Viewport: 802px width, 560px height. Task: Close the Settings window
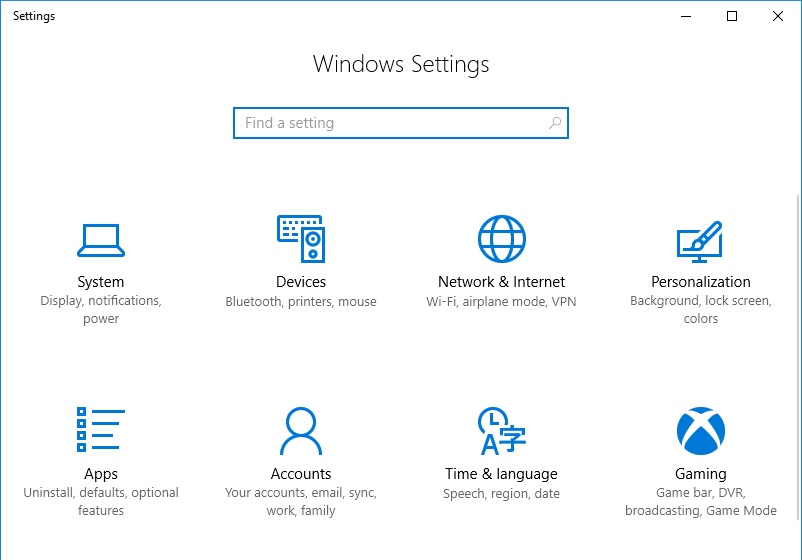click(778, 16)
